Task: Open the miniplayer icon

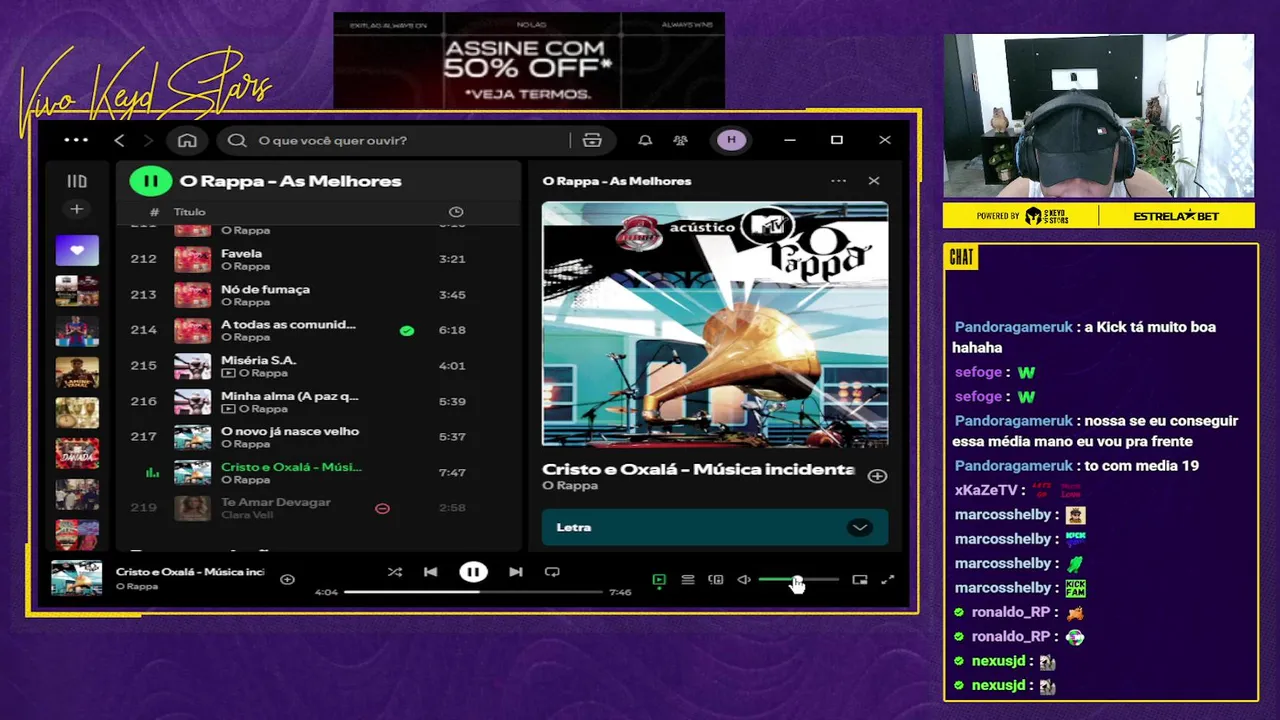Action: point(859,580)
